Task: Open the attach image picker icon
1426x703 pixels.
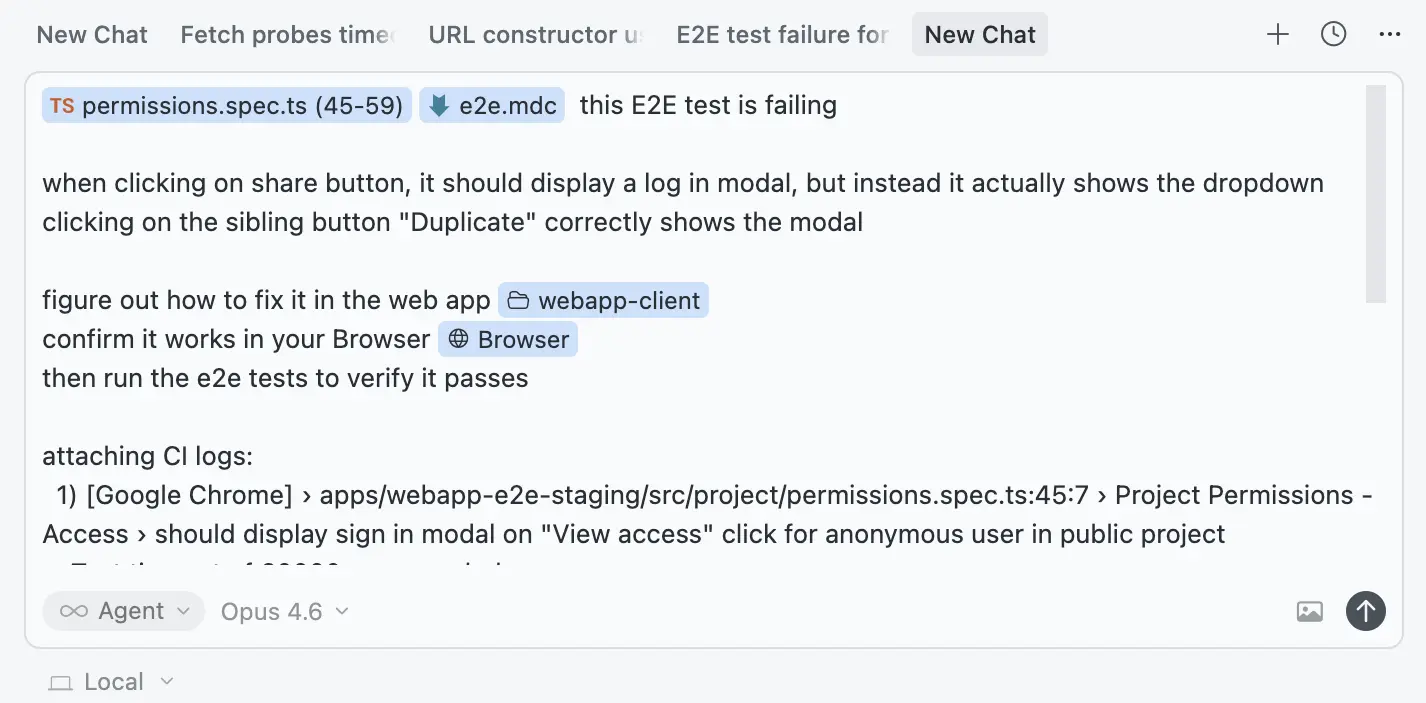Action: click(1309, 610)
